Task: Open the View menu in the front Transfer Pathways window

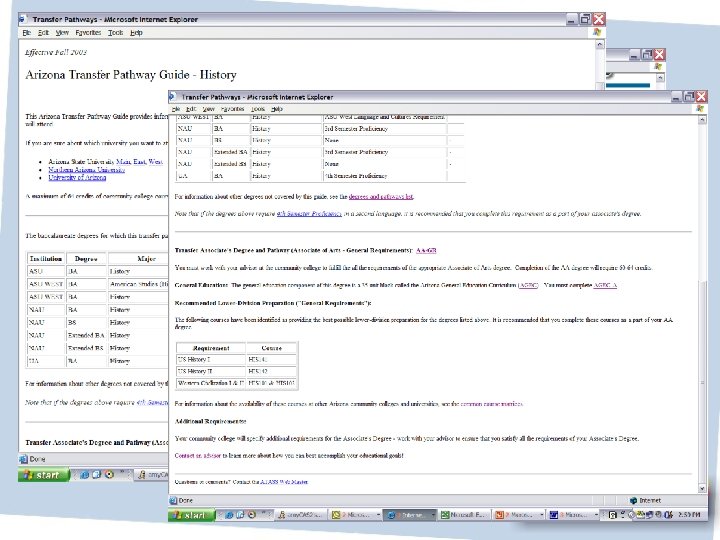Action: [x=208, y=109]
